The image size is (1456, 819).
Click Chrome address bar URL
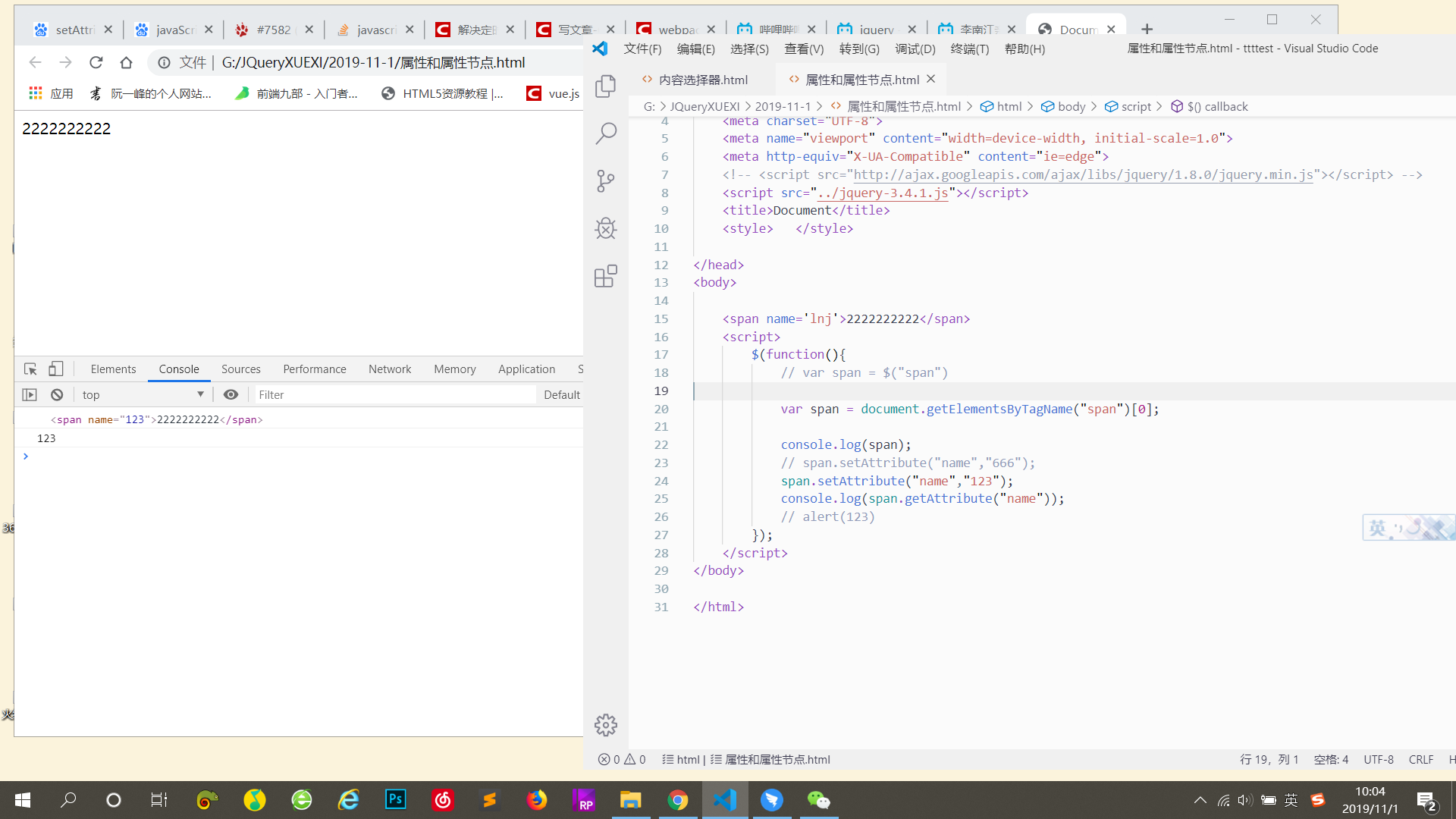click(x=373, y=62)
